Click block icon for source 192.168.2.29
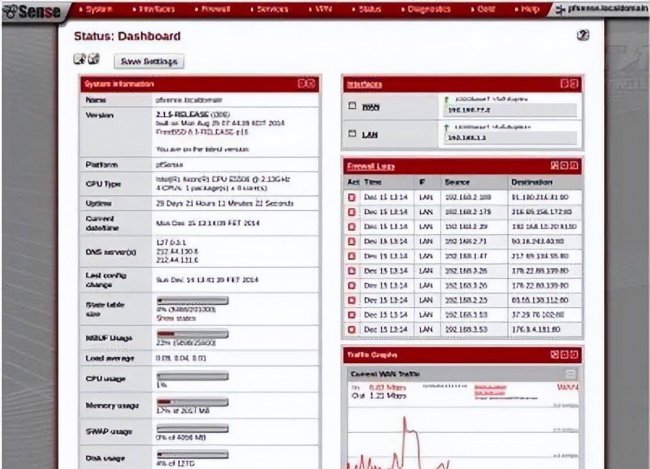This screenshot has width=650, height=469. tap(352, 226)
